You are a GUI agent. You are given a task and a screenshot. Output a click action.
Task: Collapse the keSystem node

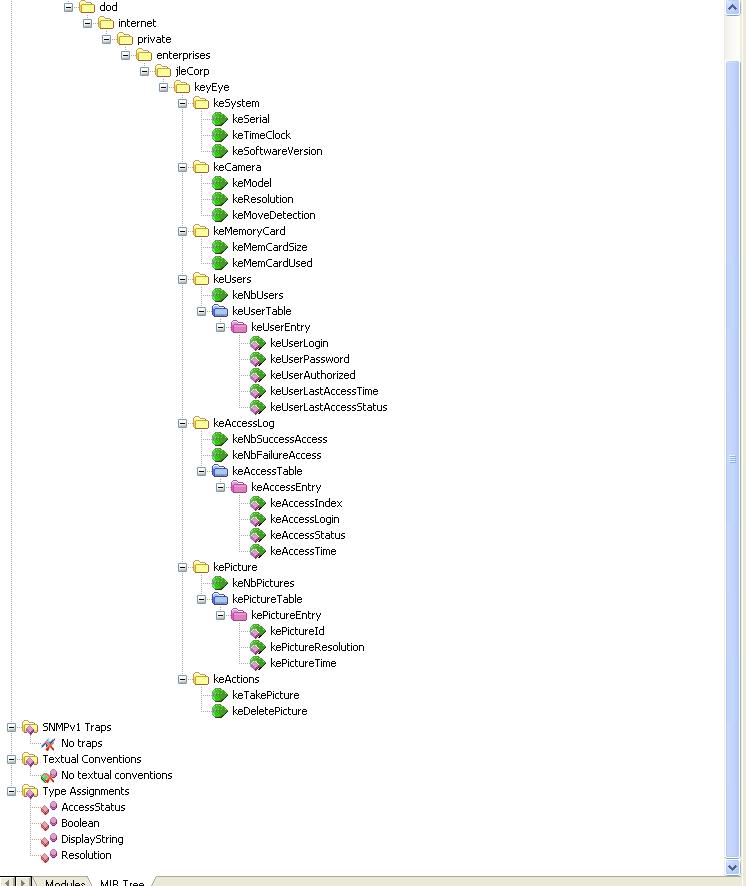(x=183, y=103)
